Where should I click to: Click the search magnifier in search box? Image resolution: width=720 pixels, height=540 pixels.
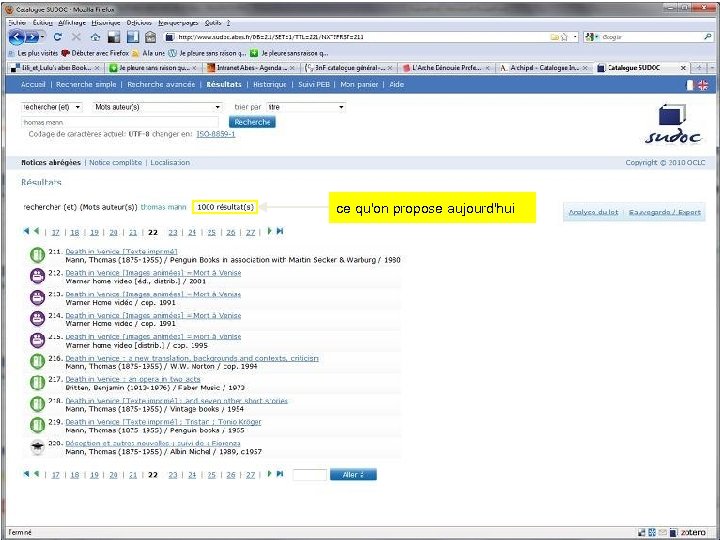point(708,37)
